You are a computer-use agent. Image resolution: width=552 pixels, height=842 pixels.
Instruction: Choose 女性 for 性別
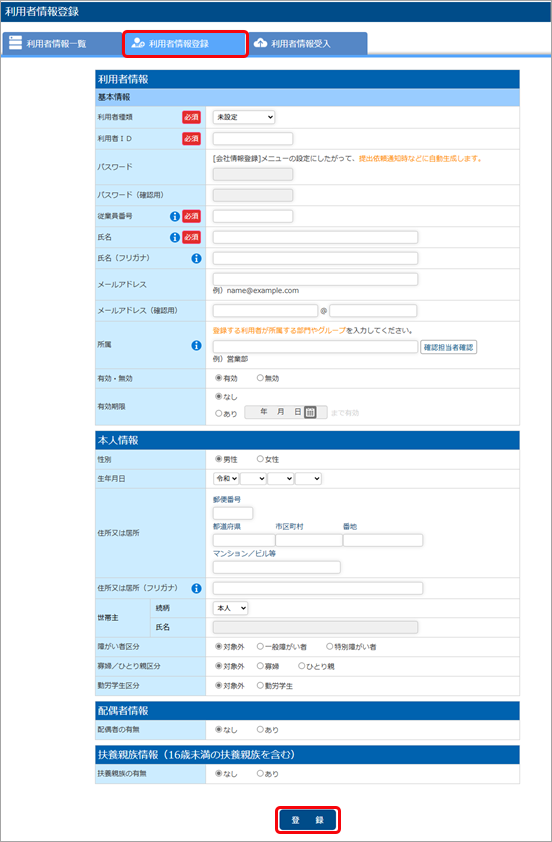(x=260, y=459)
